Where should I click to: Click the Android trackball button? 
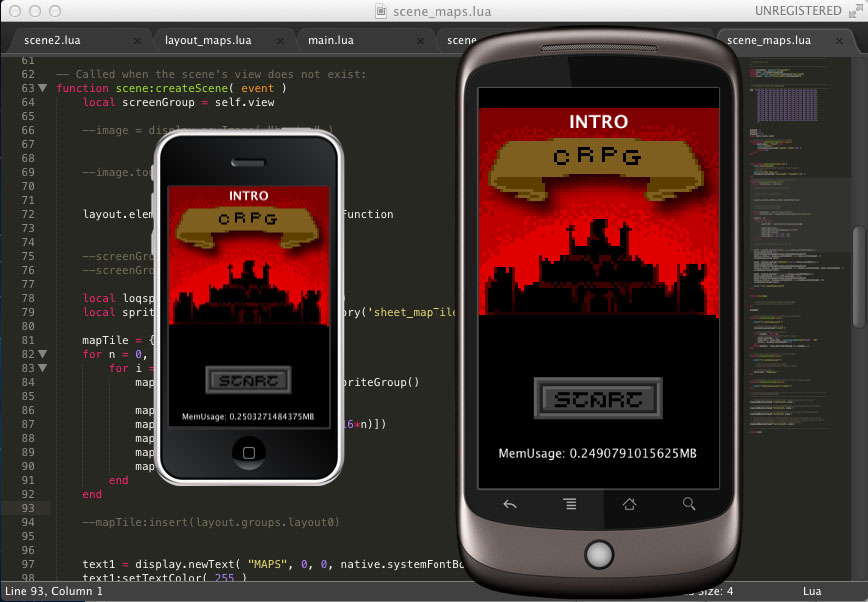[599, 554]
